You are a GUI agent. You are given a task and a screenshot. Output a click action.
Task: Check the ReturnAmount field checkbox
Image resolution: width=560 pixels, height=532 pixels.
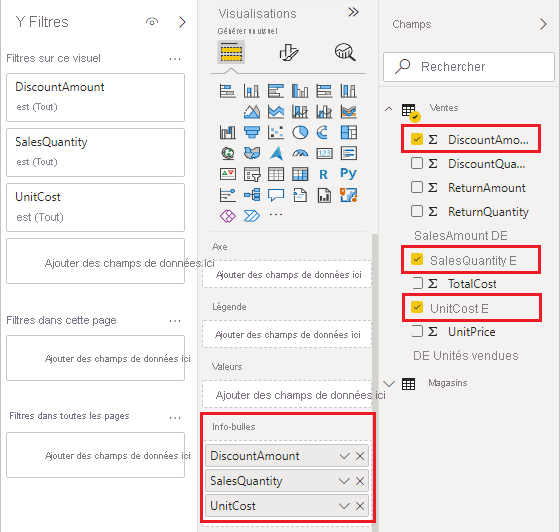[x=417, y=187]
